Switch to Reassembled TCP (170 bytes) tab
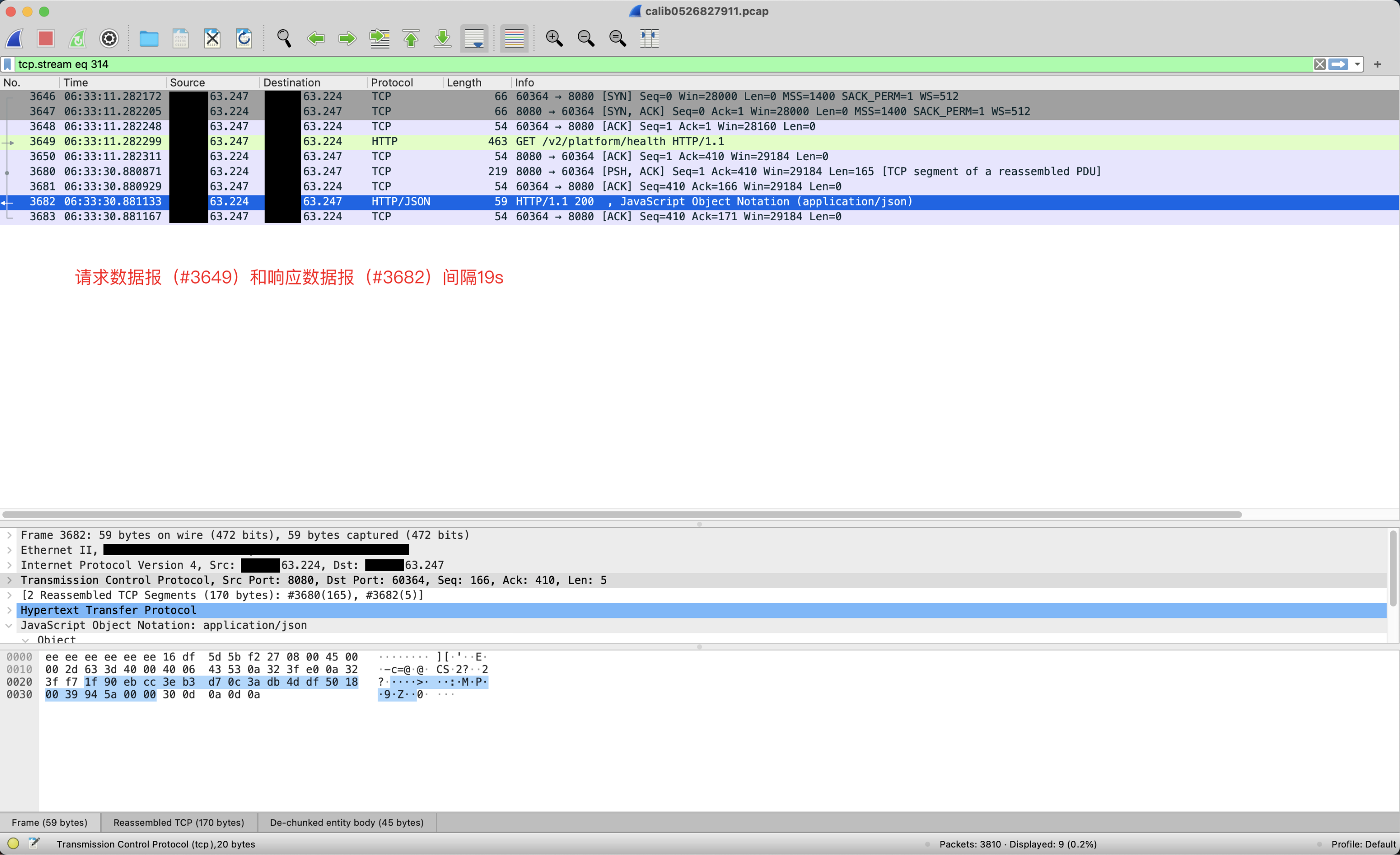This screenshot has width=1400, height=855. pyautogui.click(x=179, y=822)
